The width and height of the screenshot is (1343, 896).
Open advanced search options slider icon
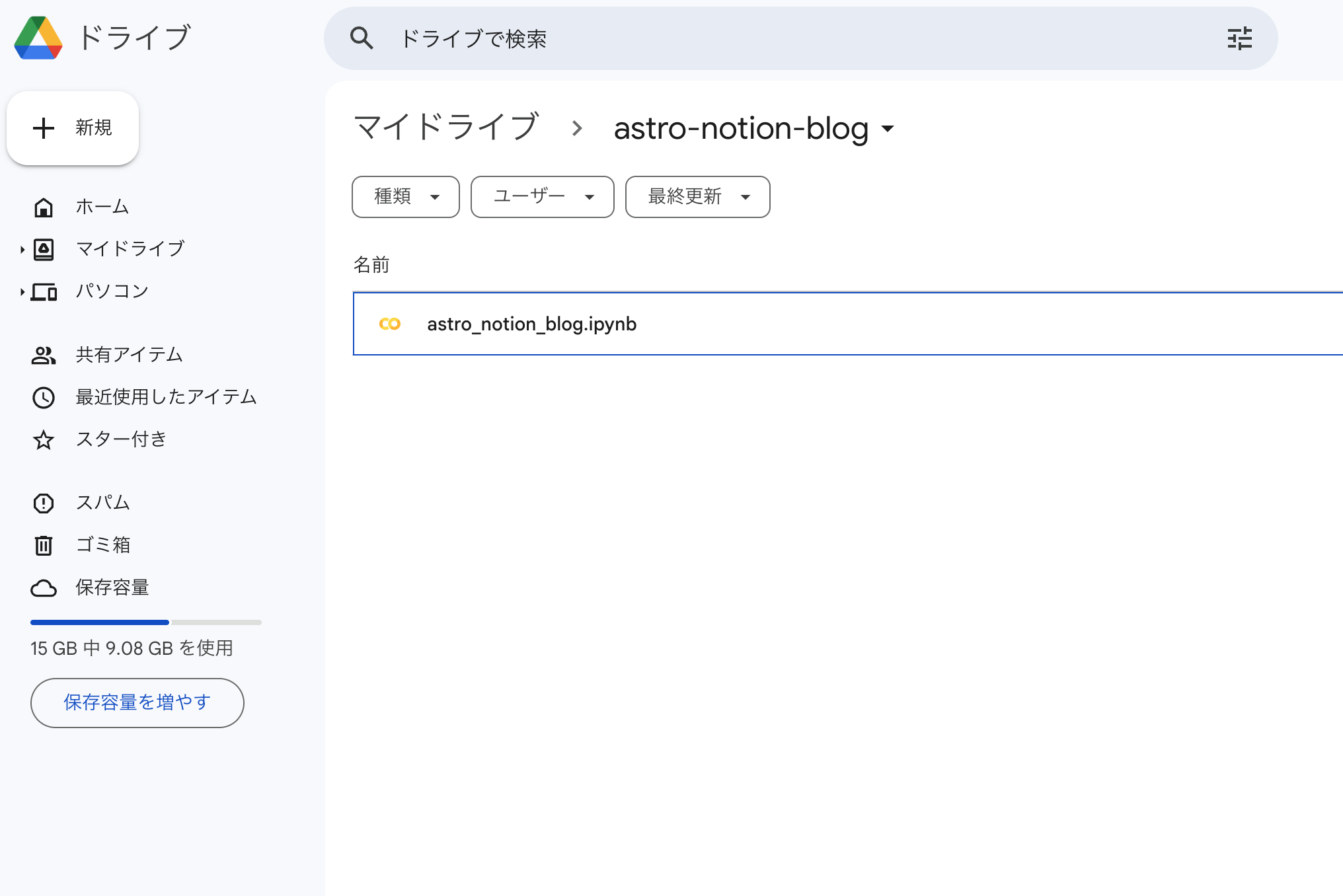click(1240, 38)
